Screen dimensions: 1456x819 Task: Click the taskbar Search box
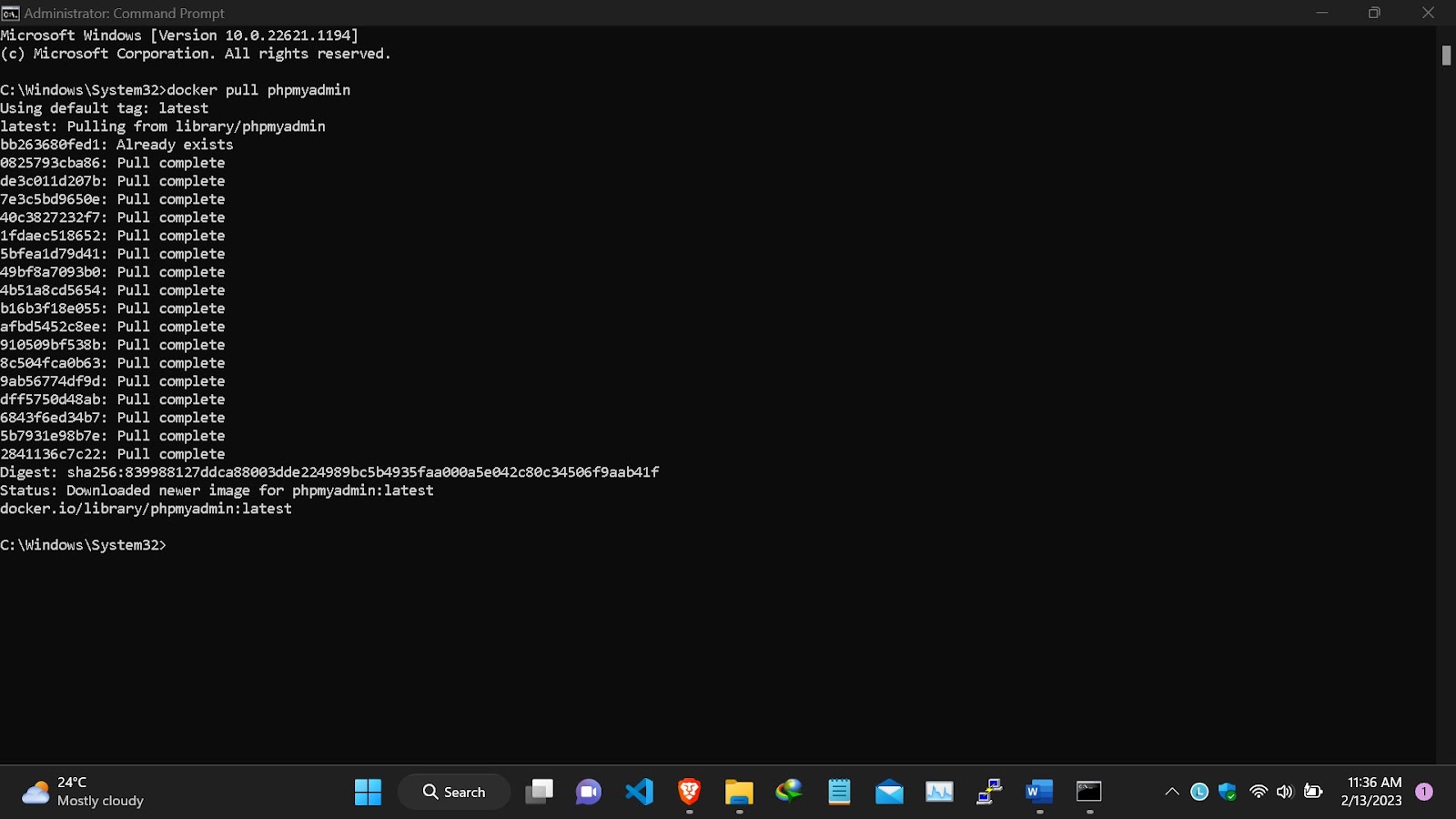[454, 792]
